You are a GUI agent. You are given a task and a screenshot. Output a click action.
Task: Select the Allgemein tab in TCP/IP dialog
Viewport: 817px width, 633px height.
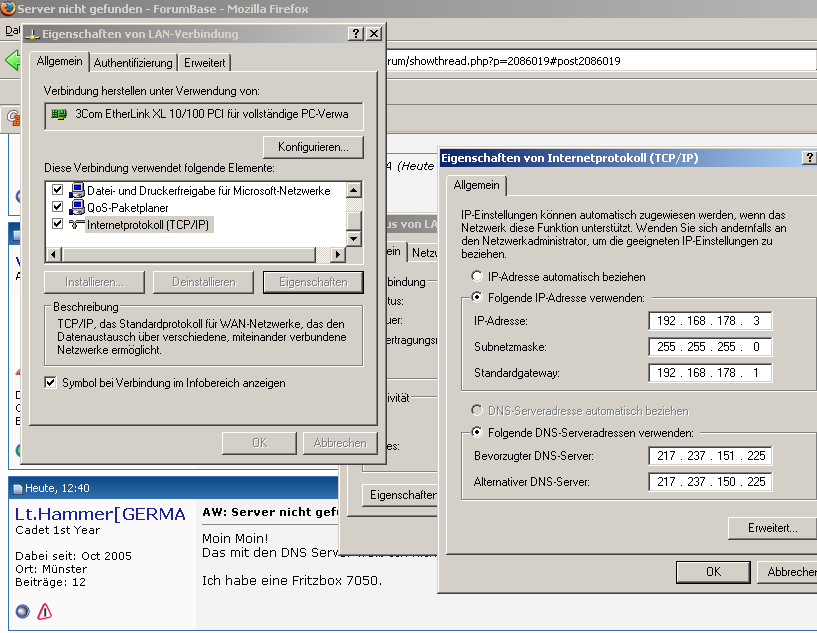click(476, 185)
